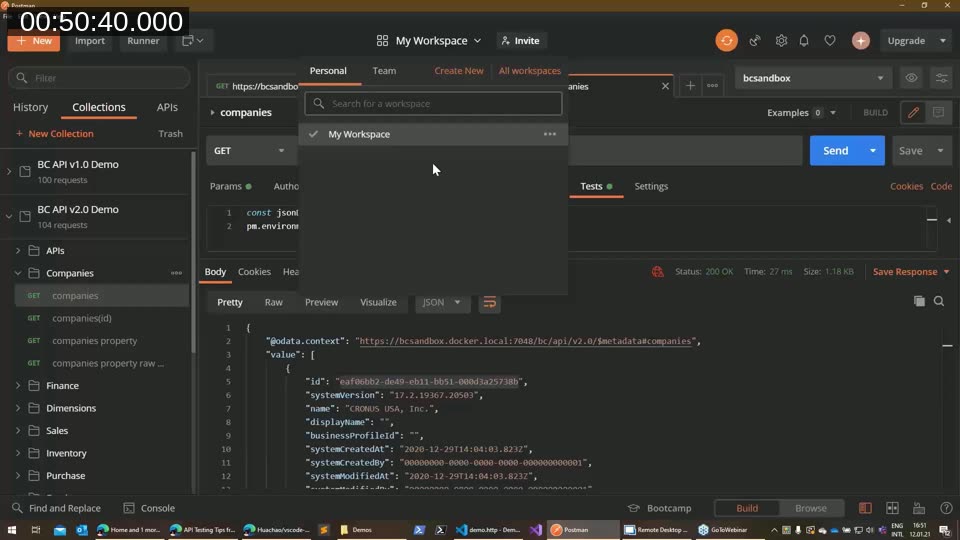Switch response view to Visualize
The height and width of the screenshot is (540, 960).
(378, 302)
